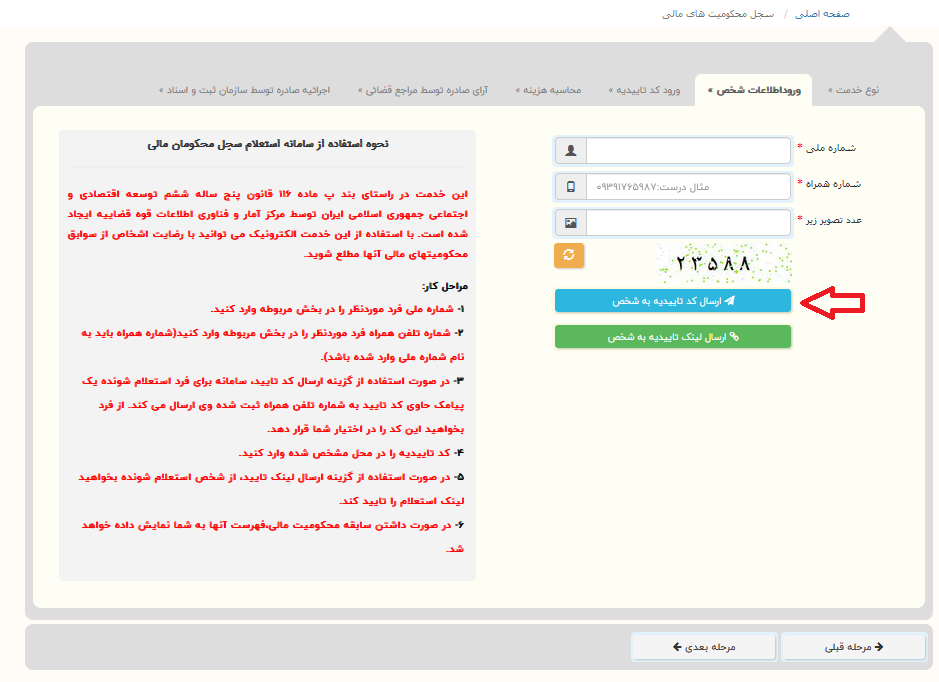
Task: Click the mobile phone icon beside phone field
Action: pyautogui.click(x=571, y=187)
